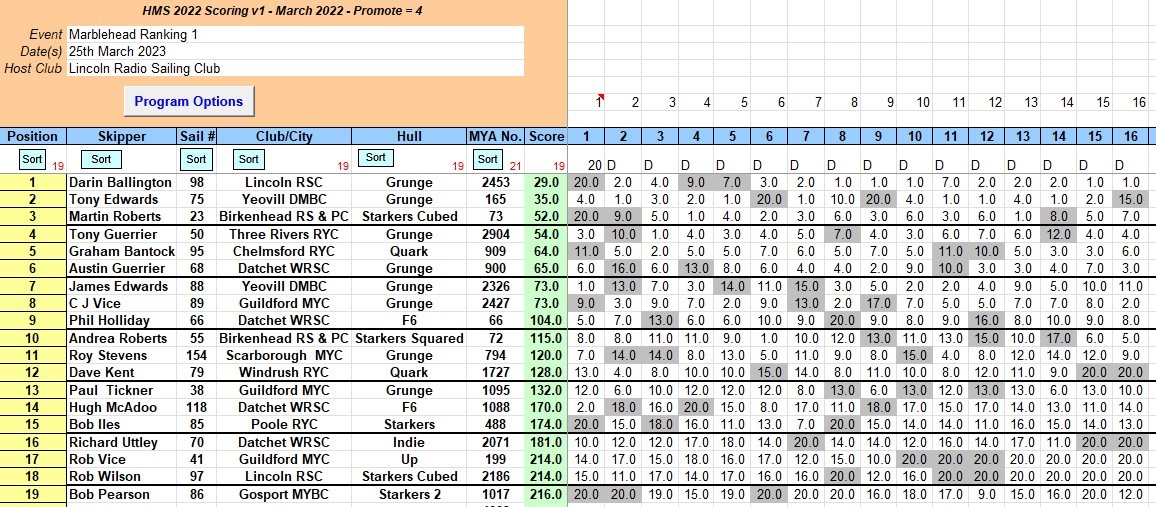Click the position 10 row cell
The height and width of the screenshot is (507, 1156).
click(x=32, y=339)
